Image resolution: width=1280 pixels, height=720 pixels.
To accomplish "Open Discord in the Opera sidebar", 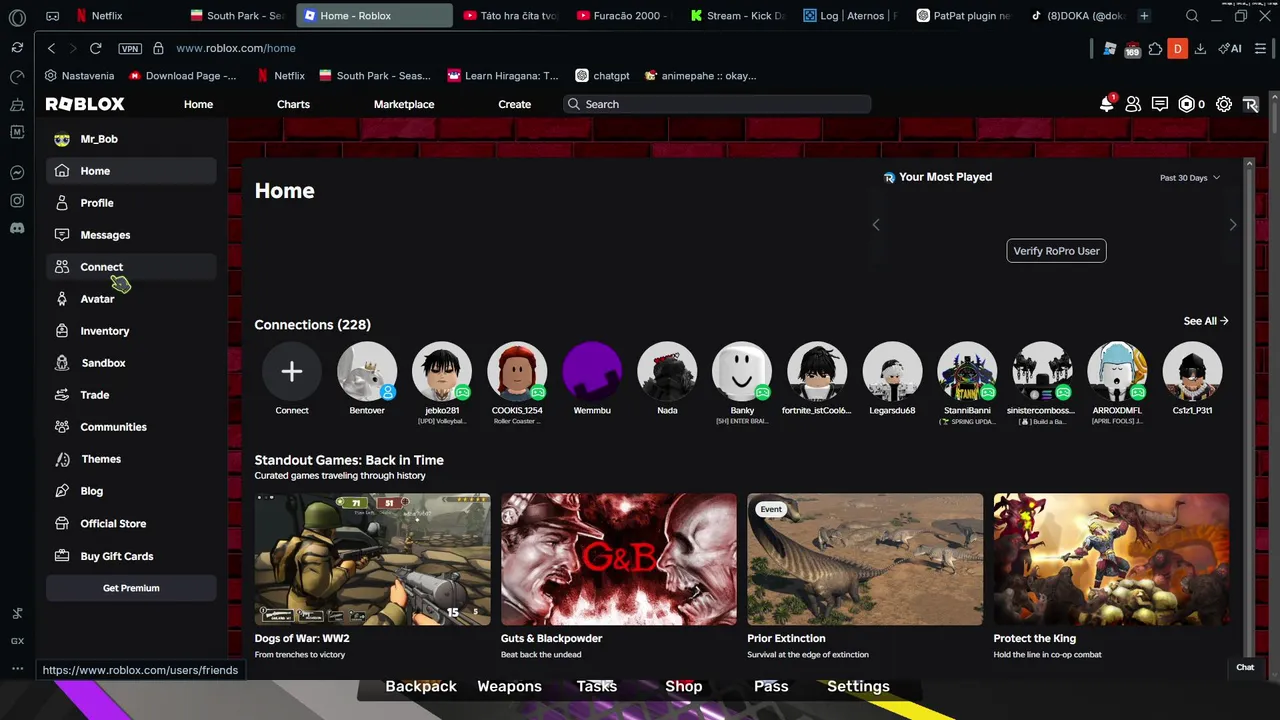I will pos(17,228).
